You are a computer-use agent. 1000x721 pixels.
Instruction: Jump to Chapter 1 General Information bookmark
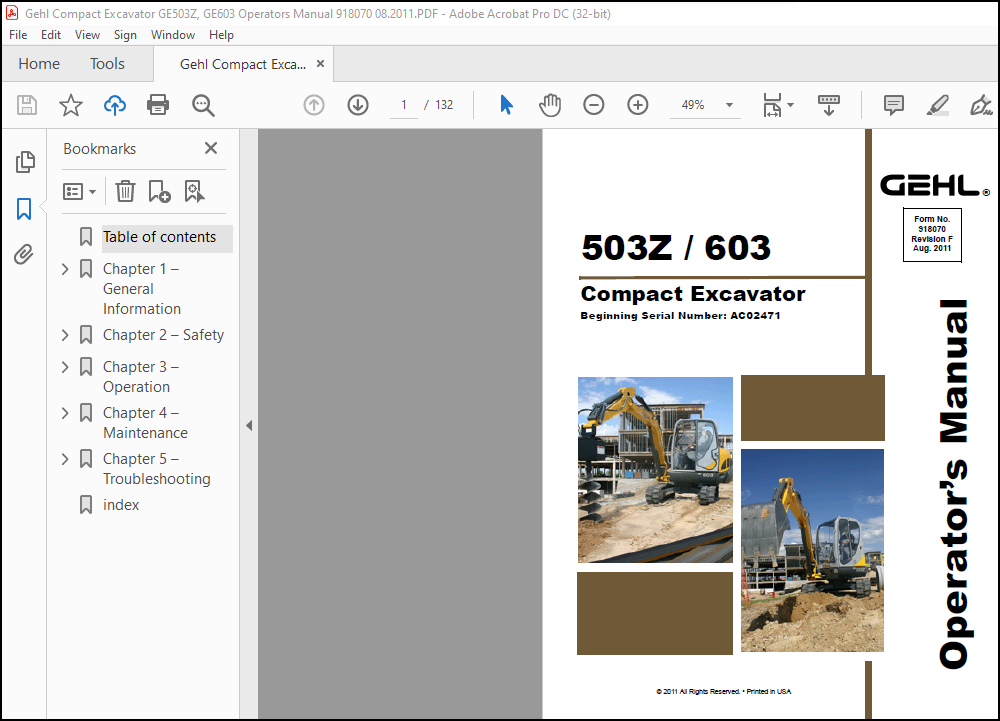click(142, 289)
